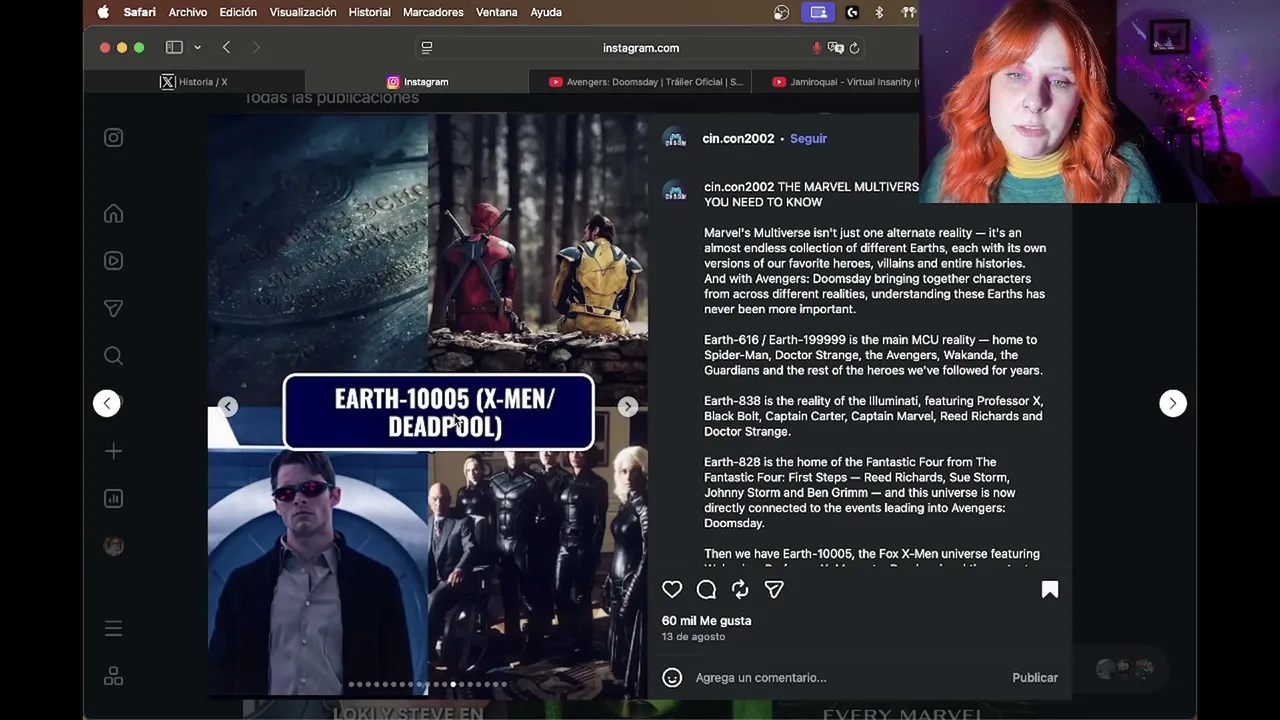Open the Ventana menu
The image size is (1280, 720).
point(496,12)
